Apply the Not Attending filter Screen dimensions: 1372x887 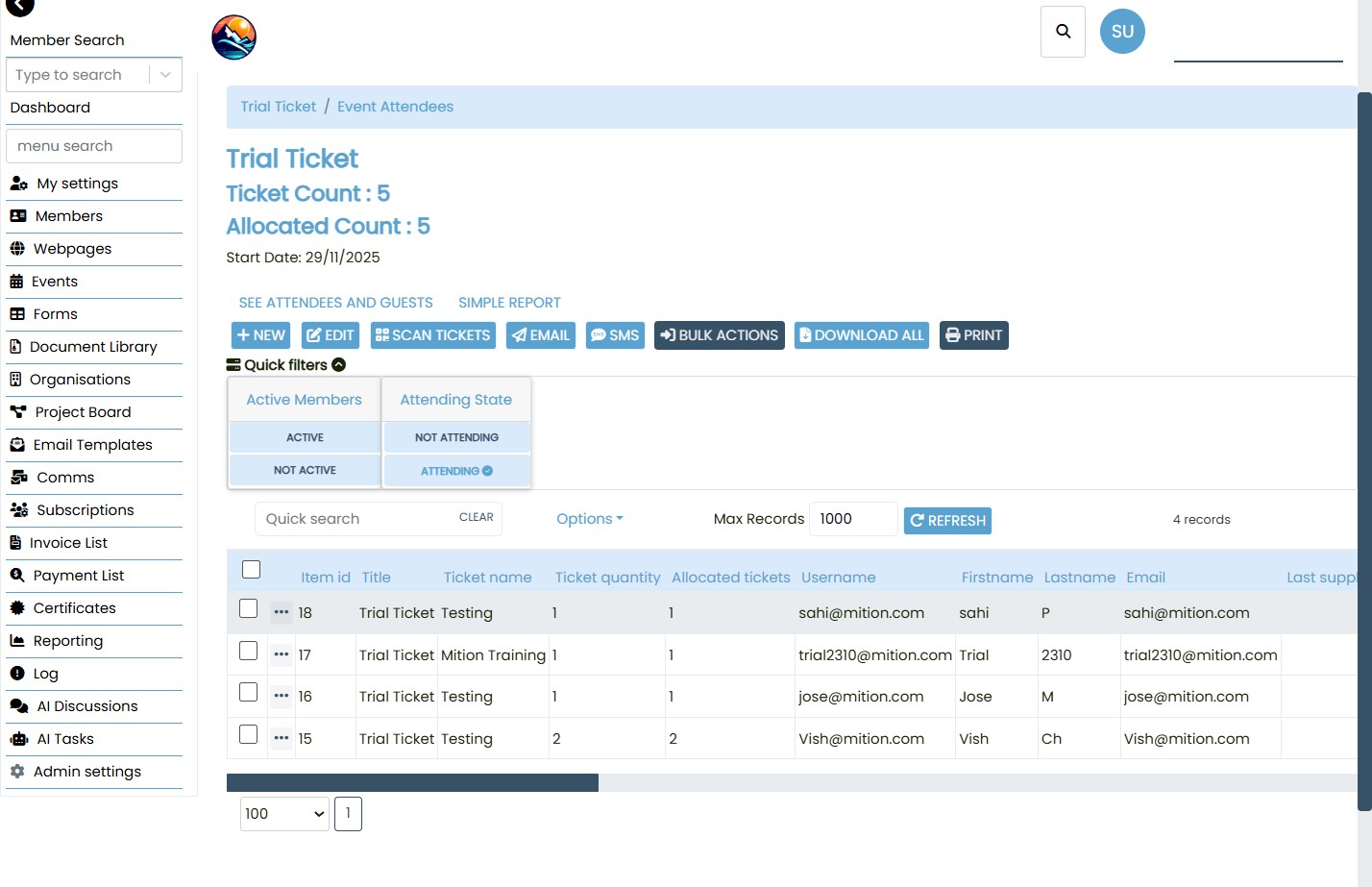pos(456,437)
